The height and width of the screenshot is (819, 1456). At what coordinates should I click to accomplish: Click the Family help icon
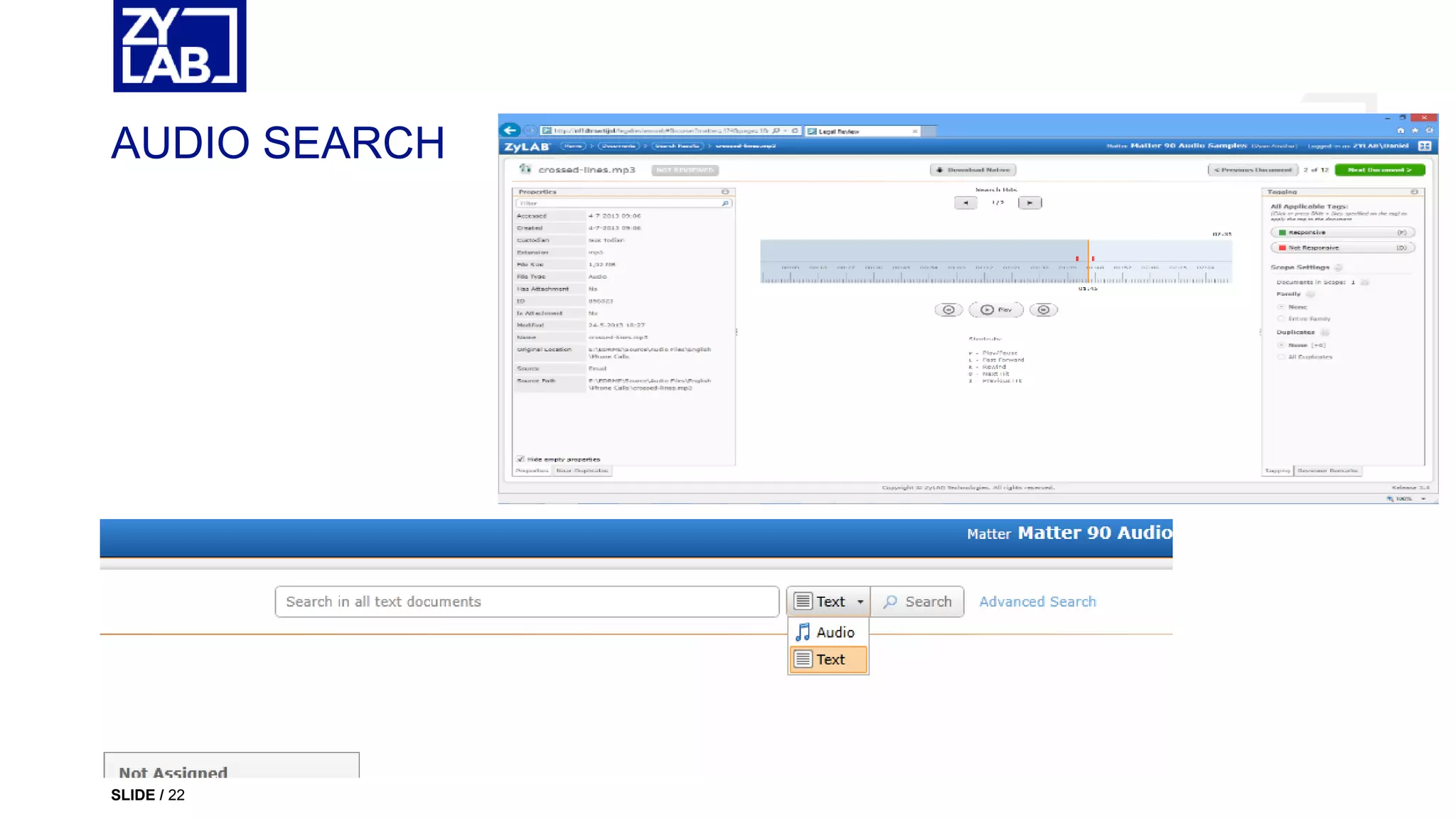coord(1310,294)
